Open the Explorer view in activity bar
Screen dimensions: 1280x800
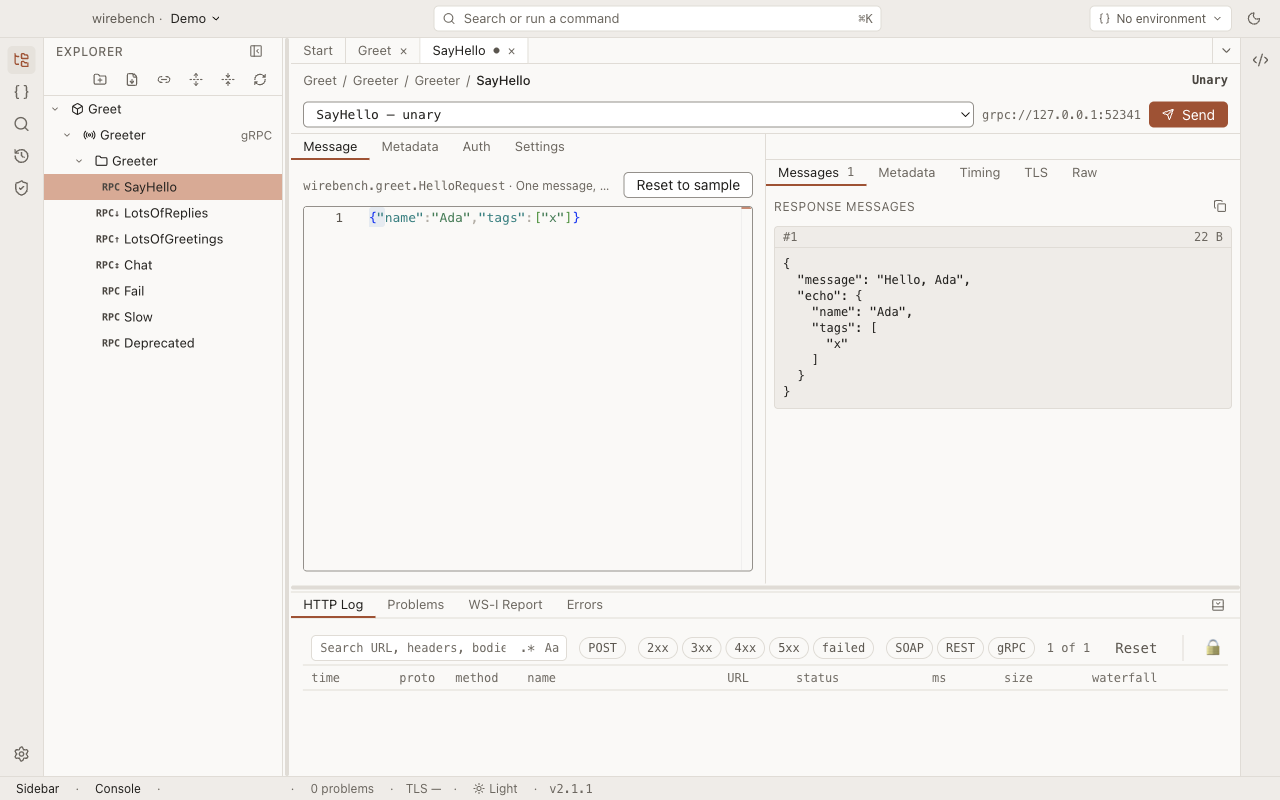coord(21,60)
